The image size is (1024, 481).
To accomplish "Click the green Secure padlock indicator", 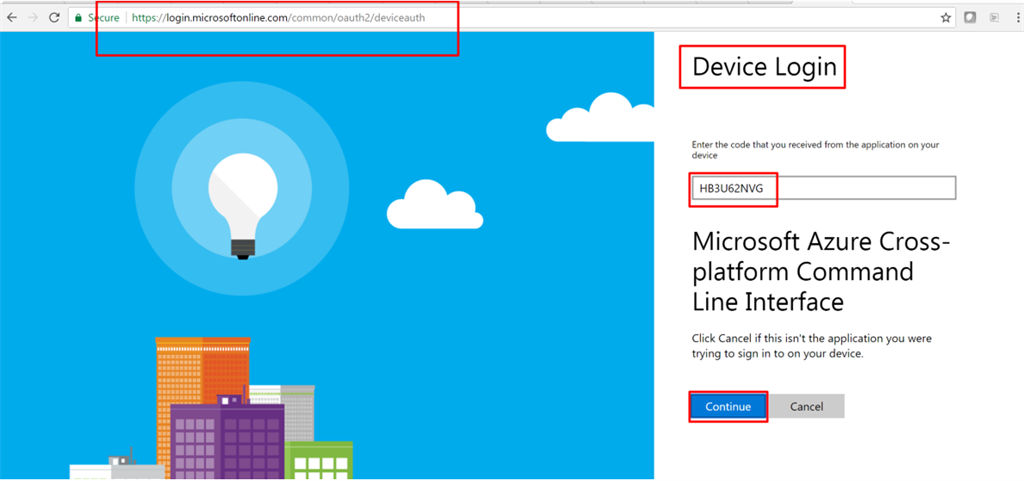I will pyautogui.click(x=96, y=18).
